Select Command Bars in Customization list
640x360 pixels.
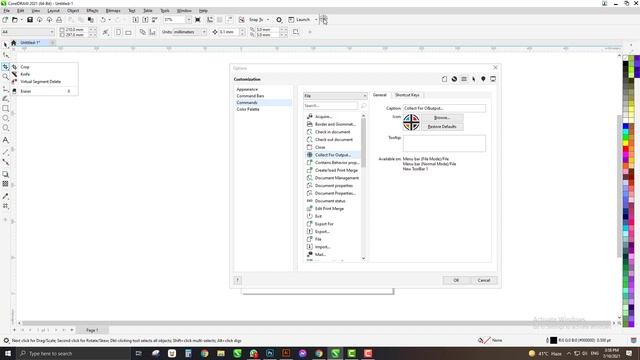click(x=250, y=96)
